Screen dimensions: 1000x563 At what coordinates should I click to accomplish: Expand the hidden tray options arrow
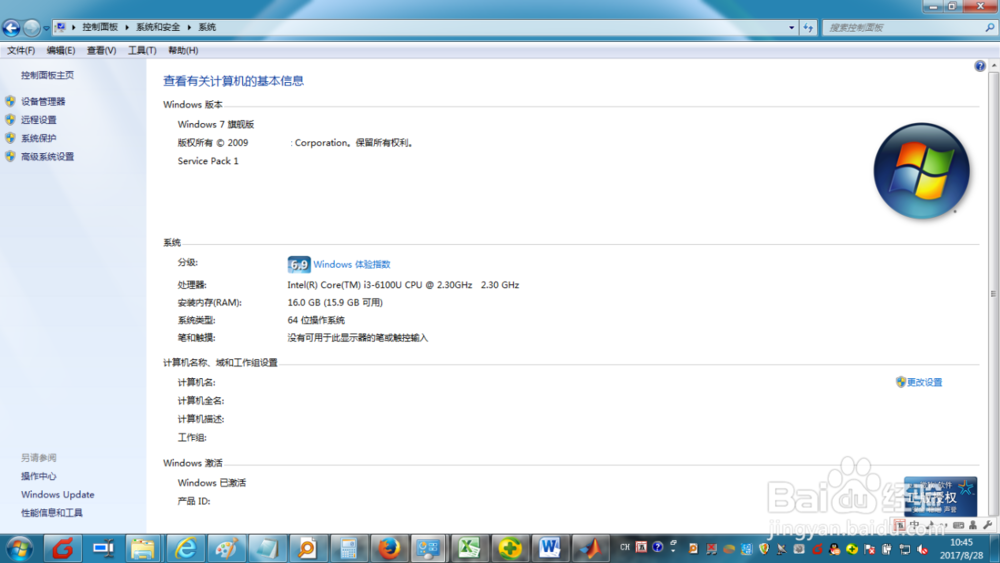[673, 550]
